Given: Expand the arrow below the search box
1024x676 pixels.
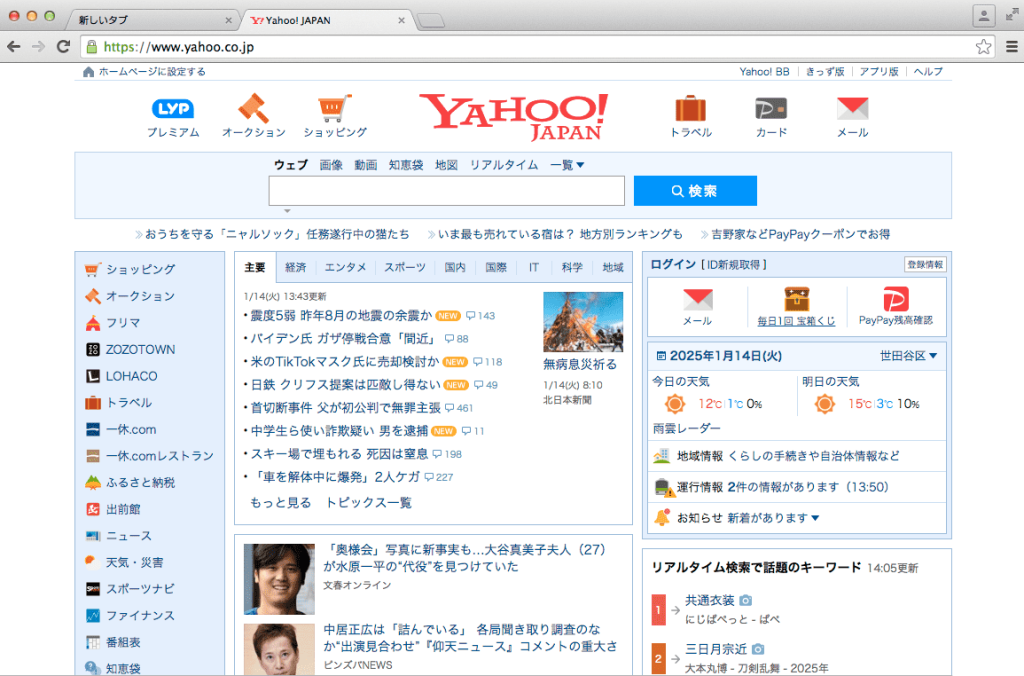Looking at the screenshot, I should pyautogui.click(x=287, y=211).
